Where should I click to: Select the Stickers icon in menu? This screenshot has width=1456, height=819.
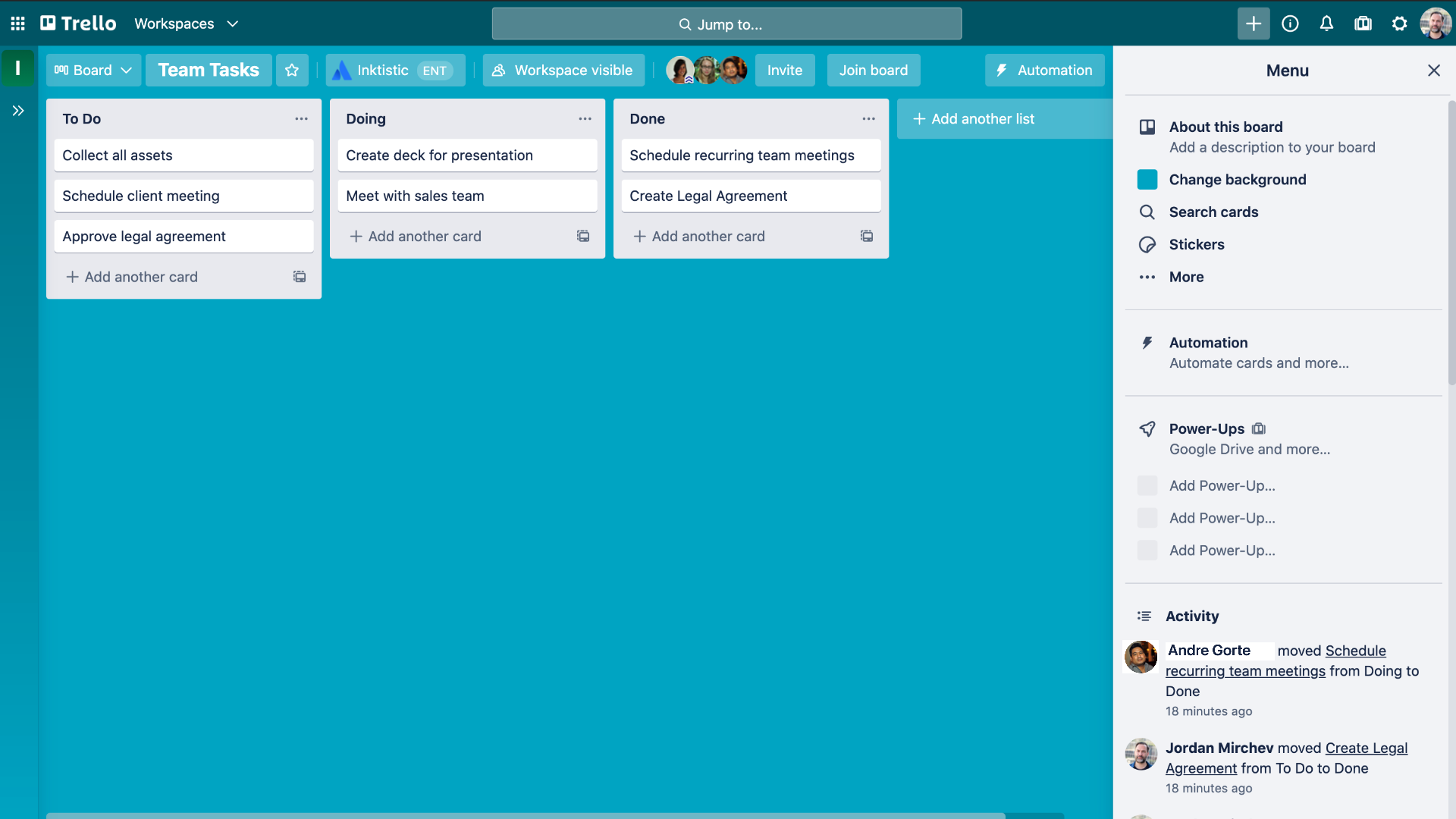[x=1147, y=244]
